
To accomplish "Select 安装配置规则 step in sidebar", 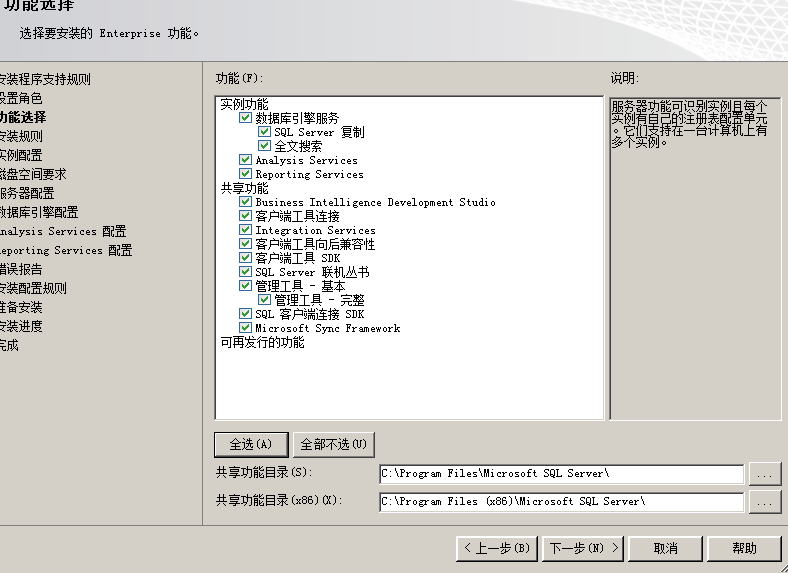I will [x=33, y=289].
